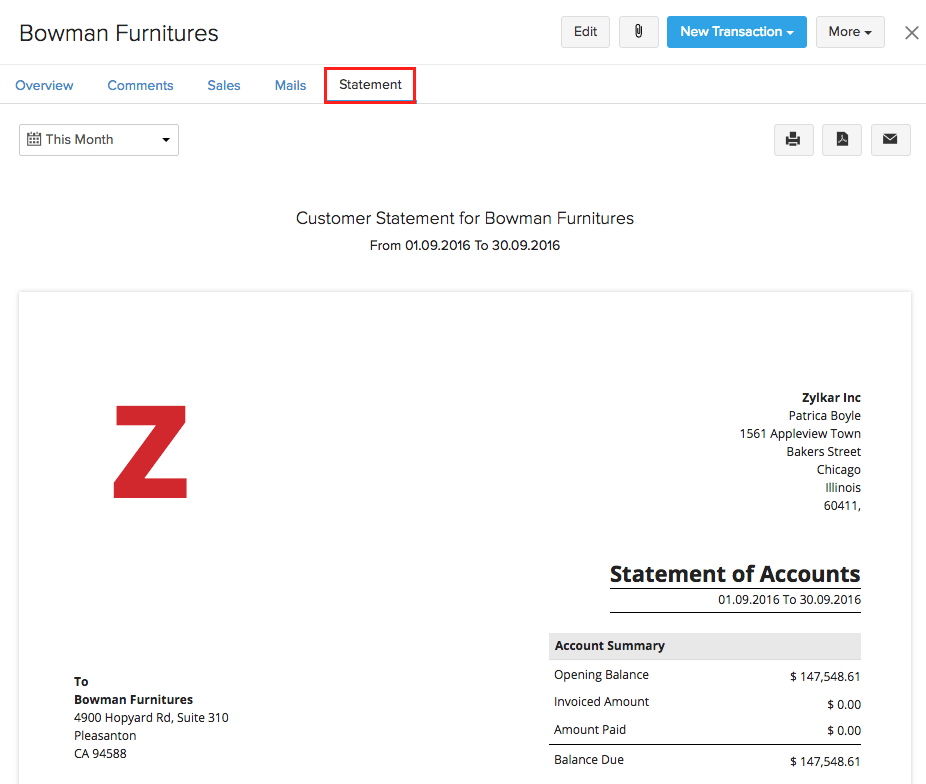Screen dimensions: 926x784
Task: Click the paperclip attachment icon
Action: (638, 32)
